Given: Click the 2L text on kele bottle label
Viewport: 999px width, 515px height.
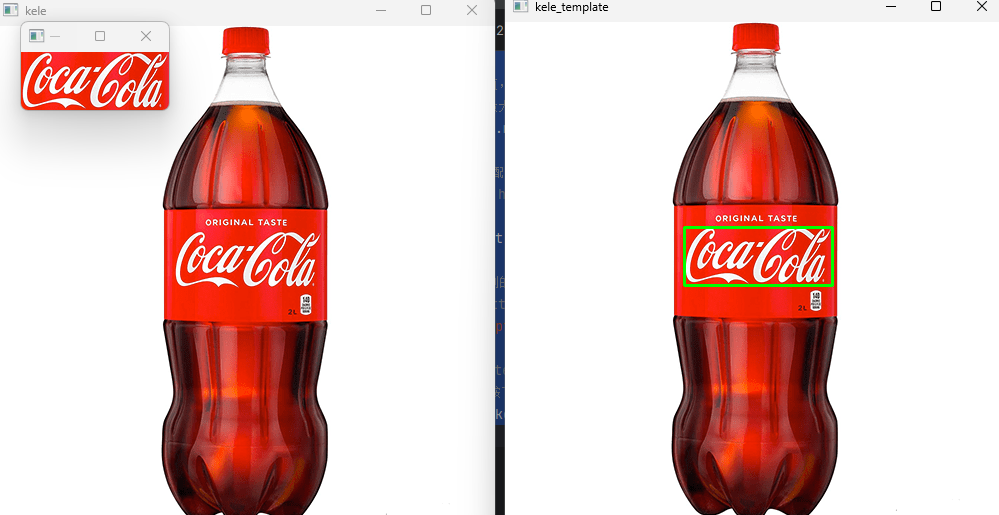Looking at the screenshot, I should click(292, 312).
